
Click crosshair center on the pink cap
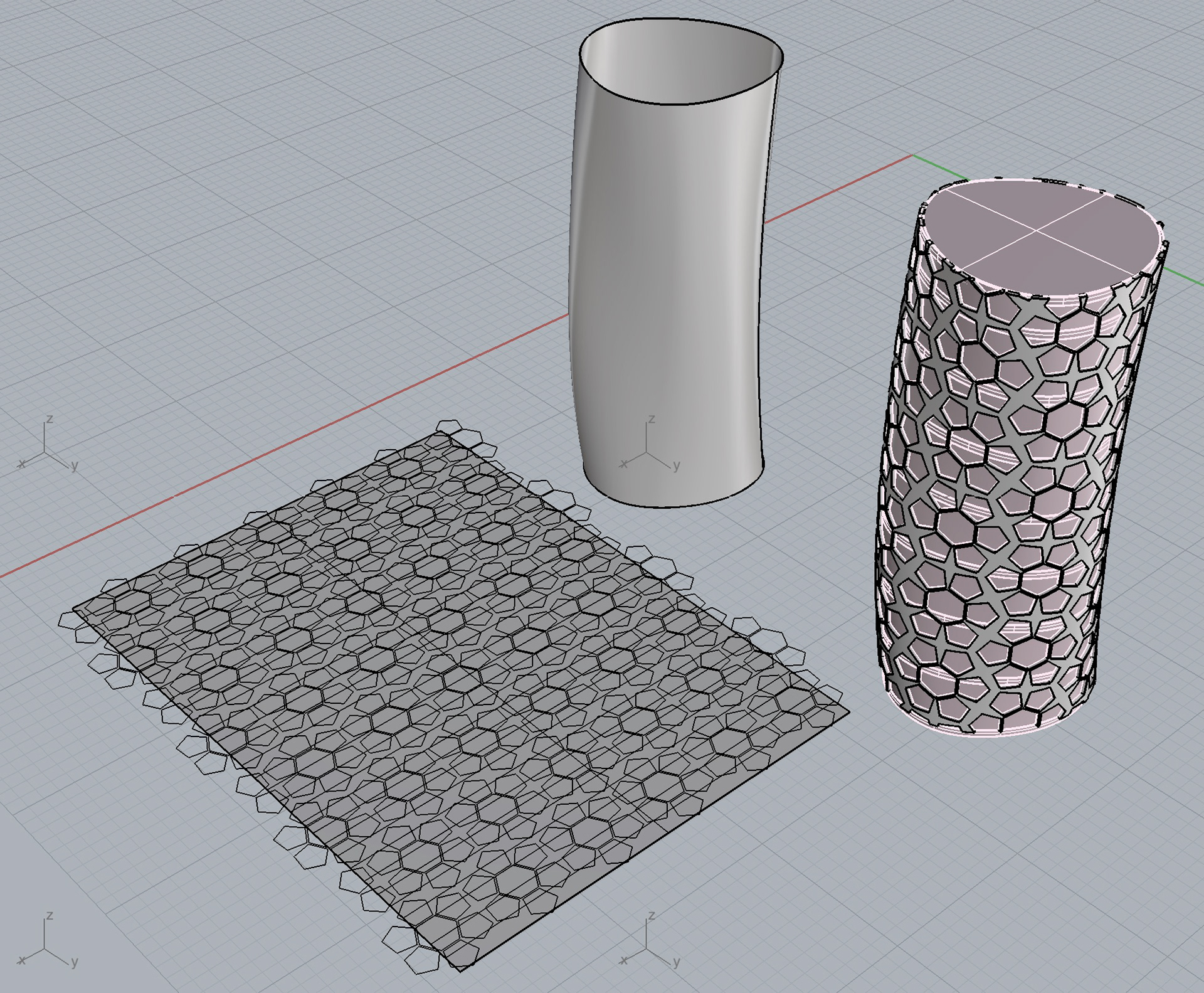pyautogui.click(x=1036, y=230)
